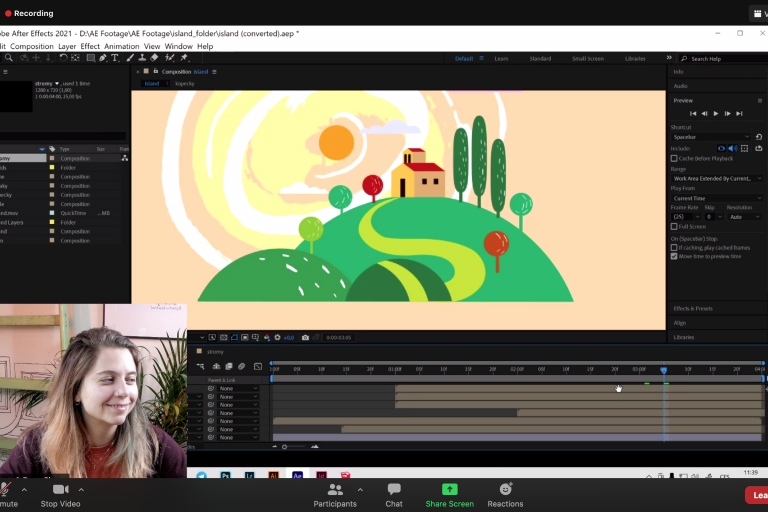Enable the Cache Before Playback checkbox

(674, 158)
